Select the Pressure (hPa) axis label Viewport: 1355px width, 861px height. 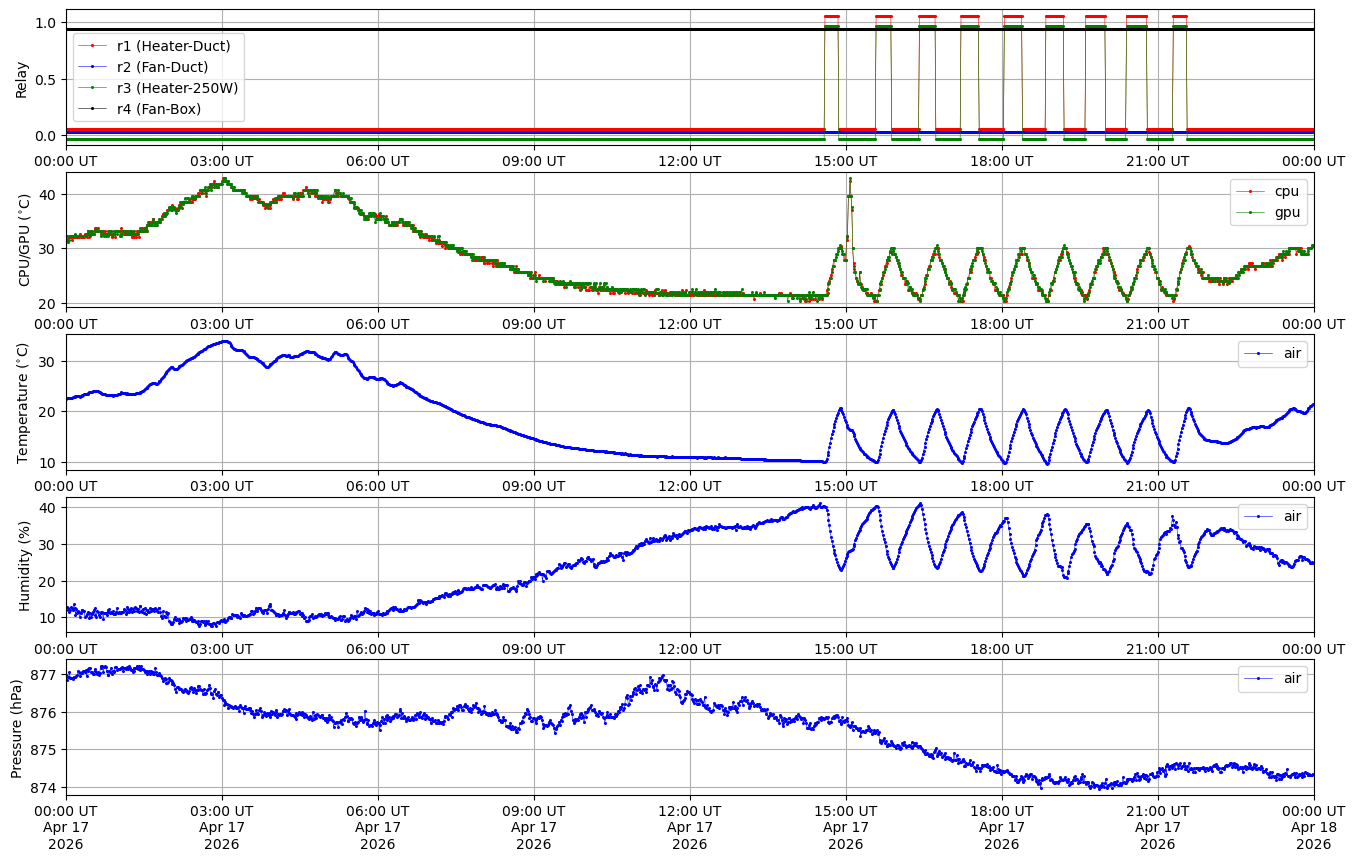click(x=17, y=727)
